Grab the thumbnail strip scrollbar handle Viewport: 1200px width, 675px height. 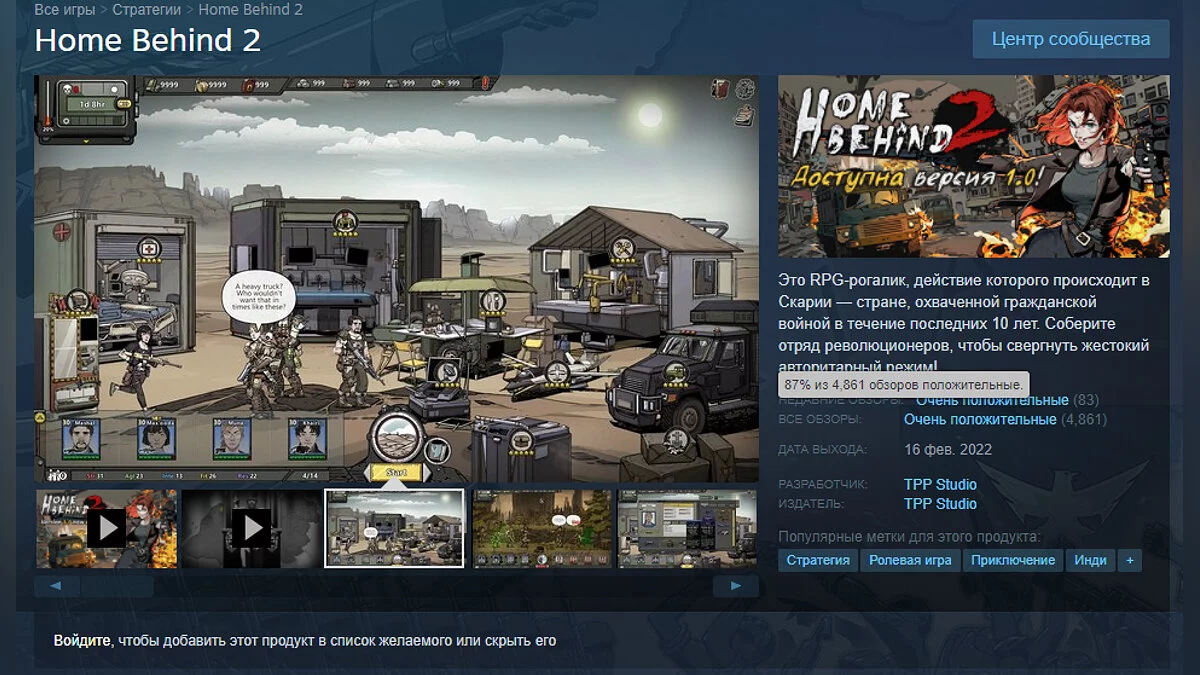click(x=117, y=586)
